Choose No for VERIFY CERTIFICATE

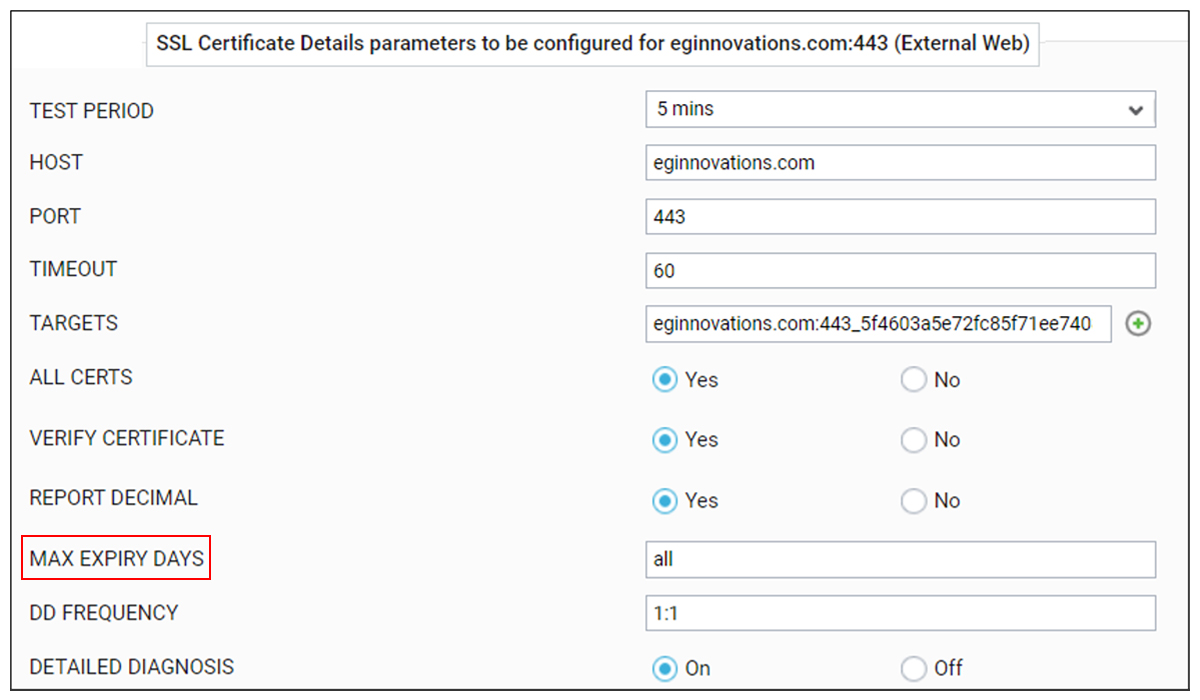tap(914, 440)
